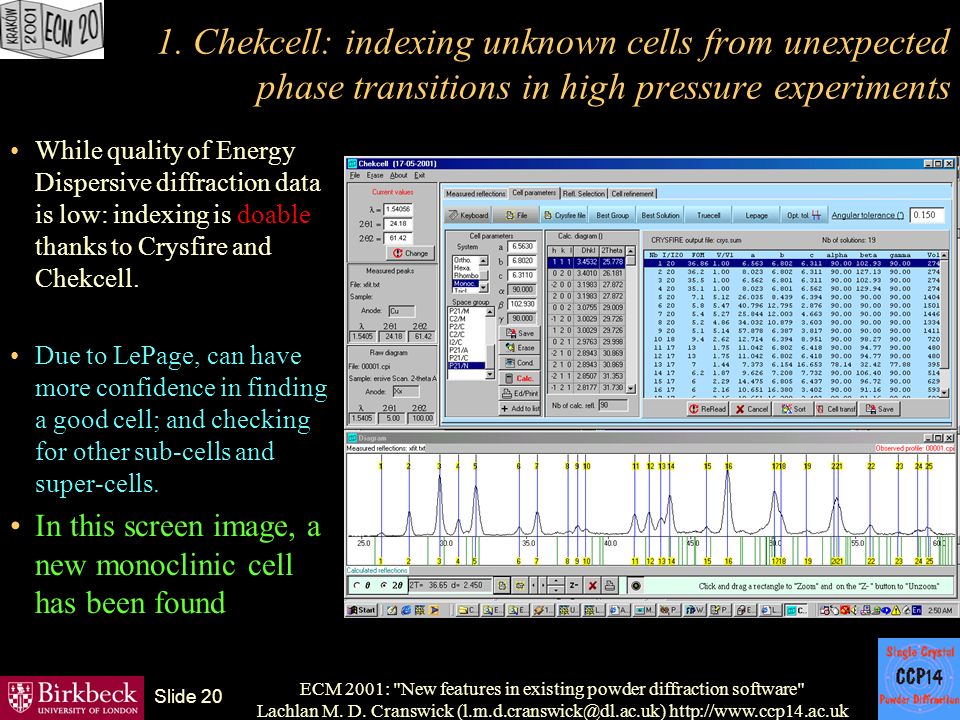Click Space group list up arrow
This screenshot has height=720, width=960.
(x=490, y=312)
